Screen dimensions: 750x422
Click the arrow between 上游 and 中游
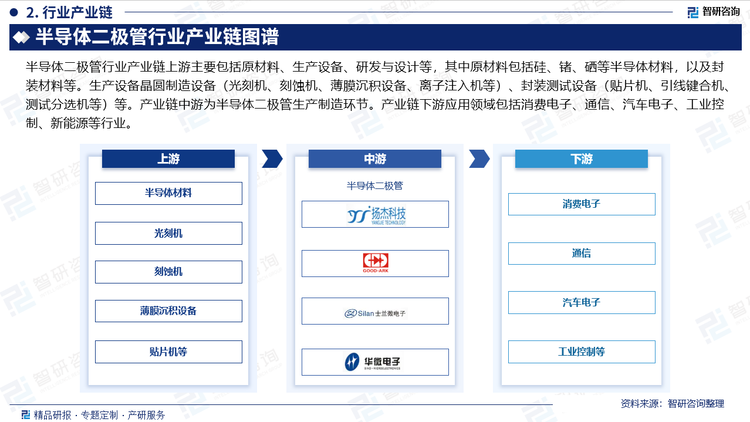(272, 159)
